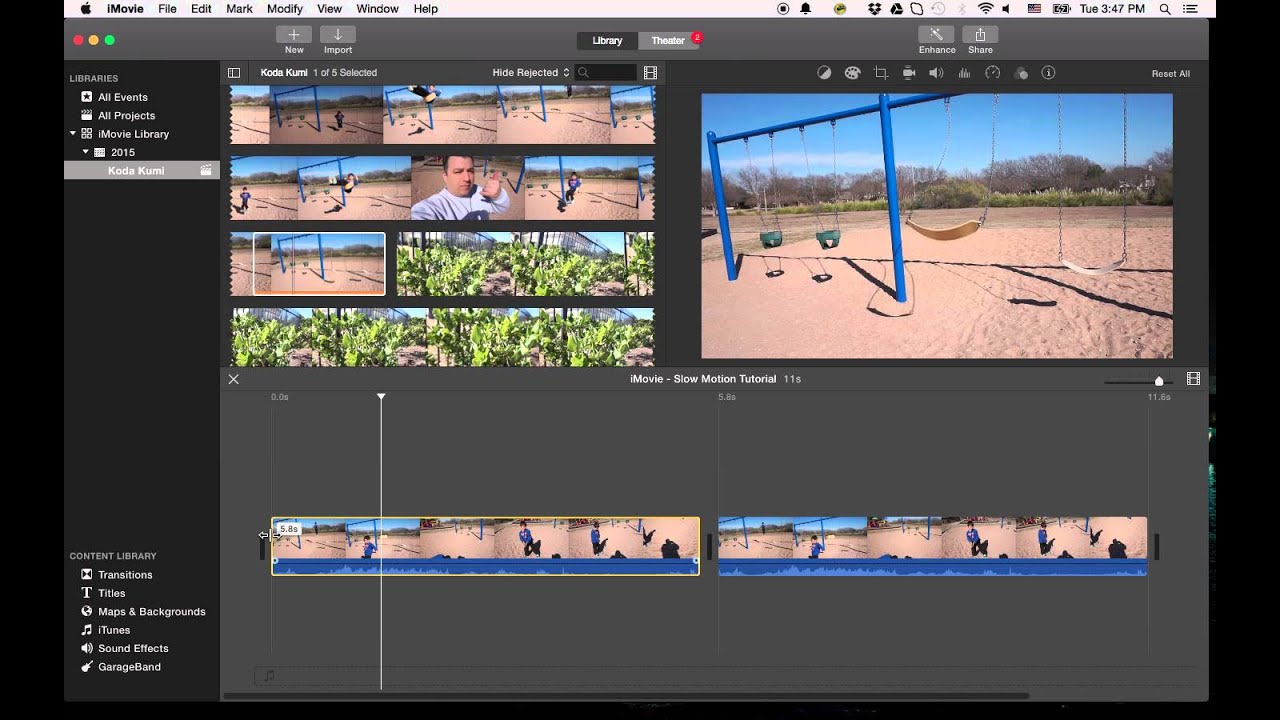
Task: Toggle the libraries sidebar list icon
Action: 234,73
